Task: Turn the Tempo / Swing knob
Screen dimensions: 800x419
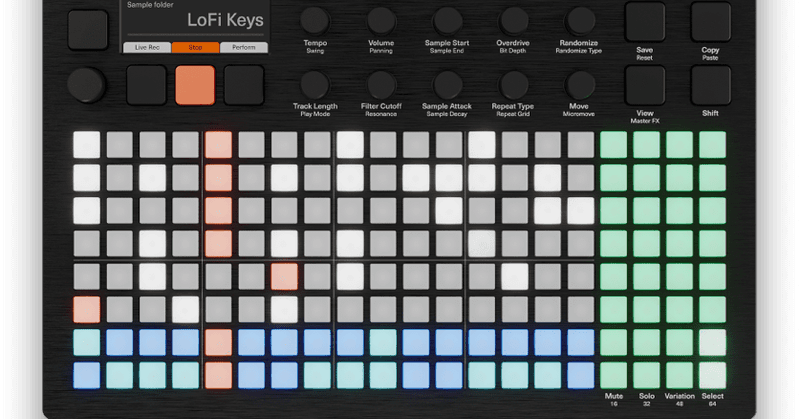Action: point(315,21)
